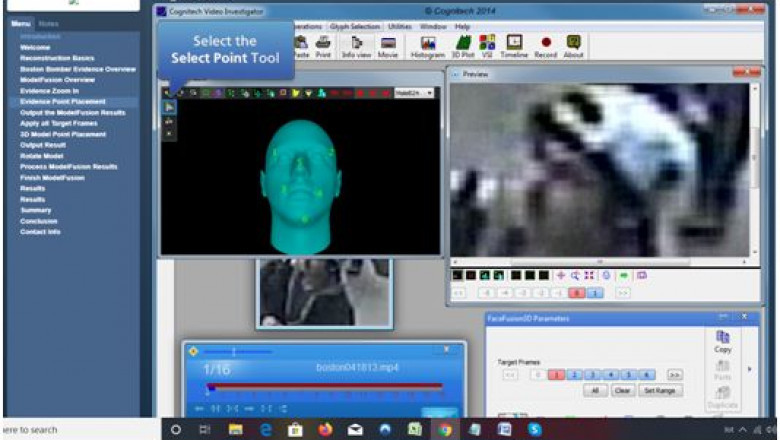Click the Set Range button
The image size is (780, 440).
(x=660, y=391)
